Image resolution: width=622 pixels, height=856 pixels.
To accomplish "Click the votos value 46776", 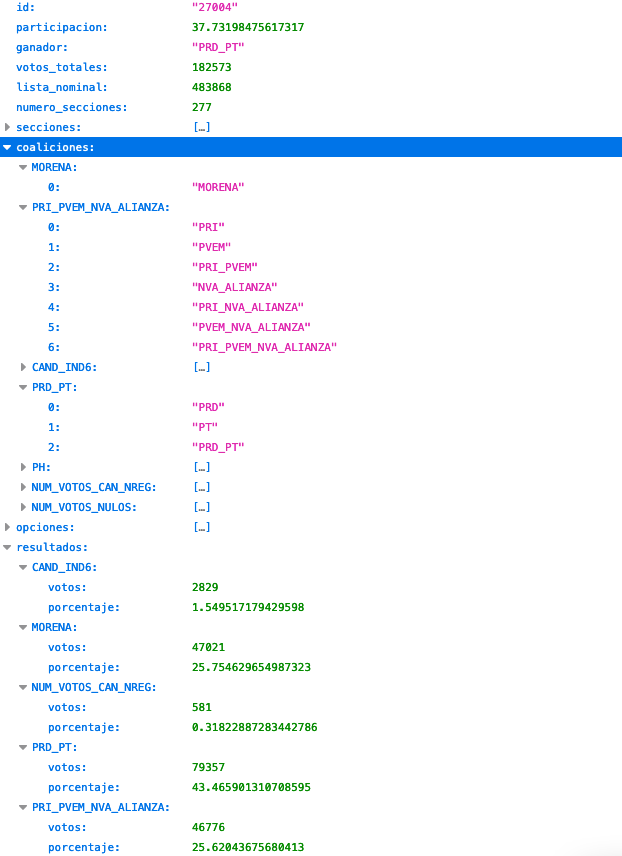I will click(x=209, y=828).
